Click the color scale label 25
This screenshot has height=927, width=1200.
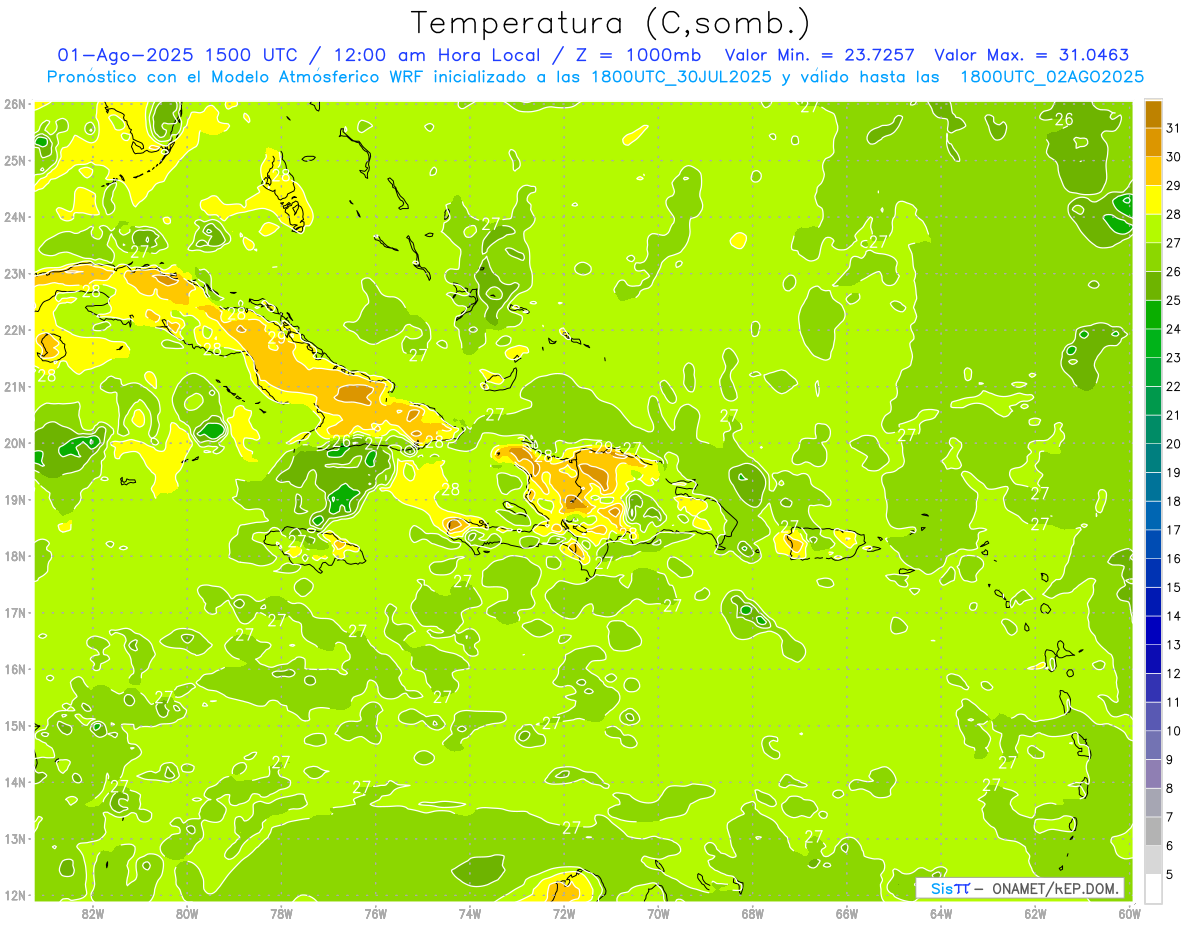(x=1173, y=300)
